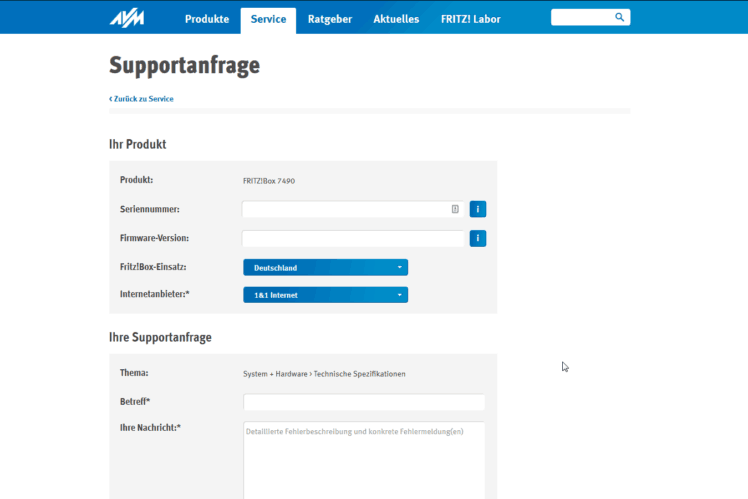Open the Aktuelles menu

pos(396,19)
